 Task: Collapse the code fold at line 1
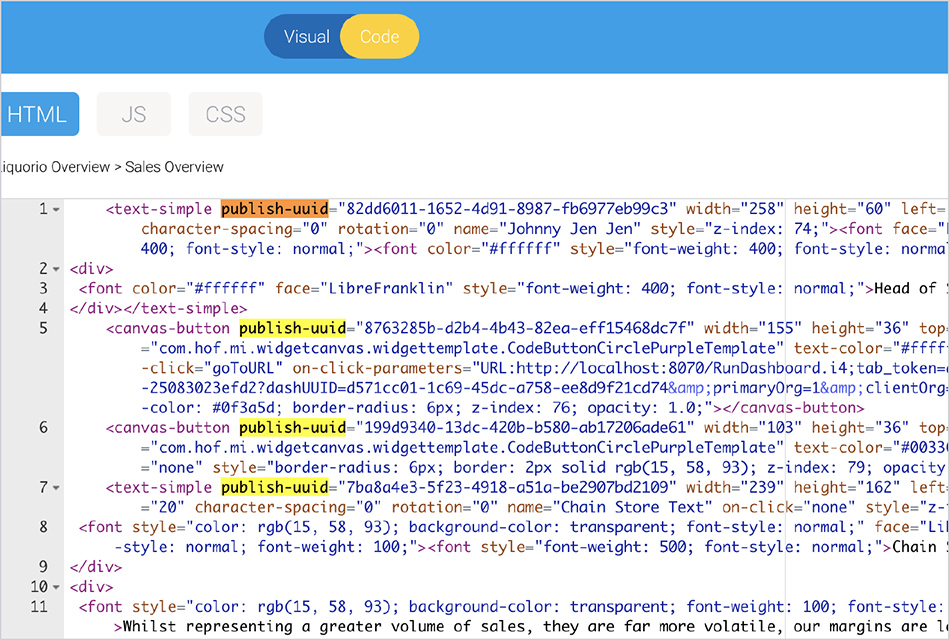click(x=56, y=209)
